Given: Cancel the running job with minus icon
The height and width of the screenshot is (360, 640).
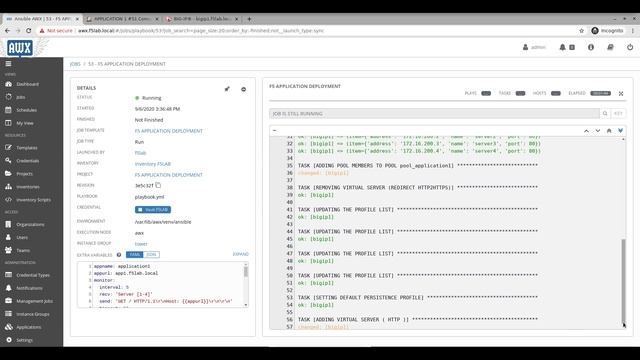Looking at the screenshot, I should click(x=243, y=89).
